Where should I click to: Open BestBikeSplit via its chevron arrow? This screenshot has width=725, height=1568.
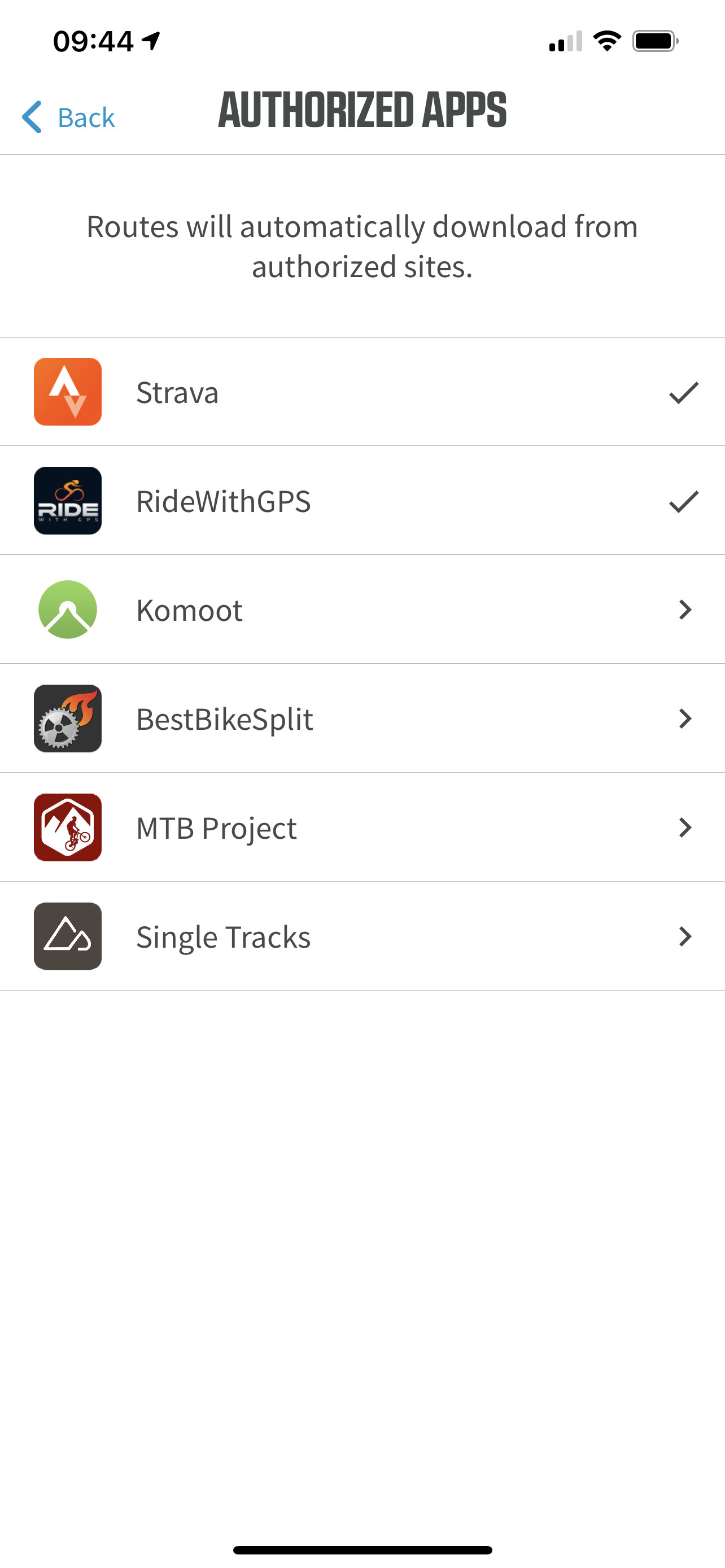tap(685, 719)
